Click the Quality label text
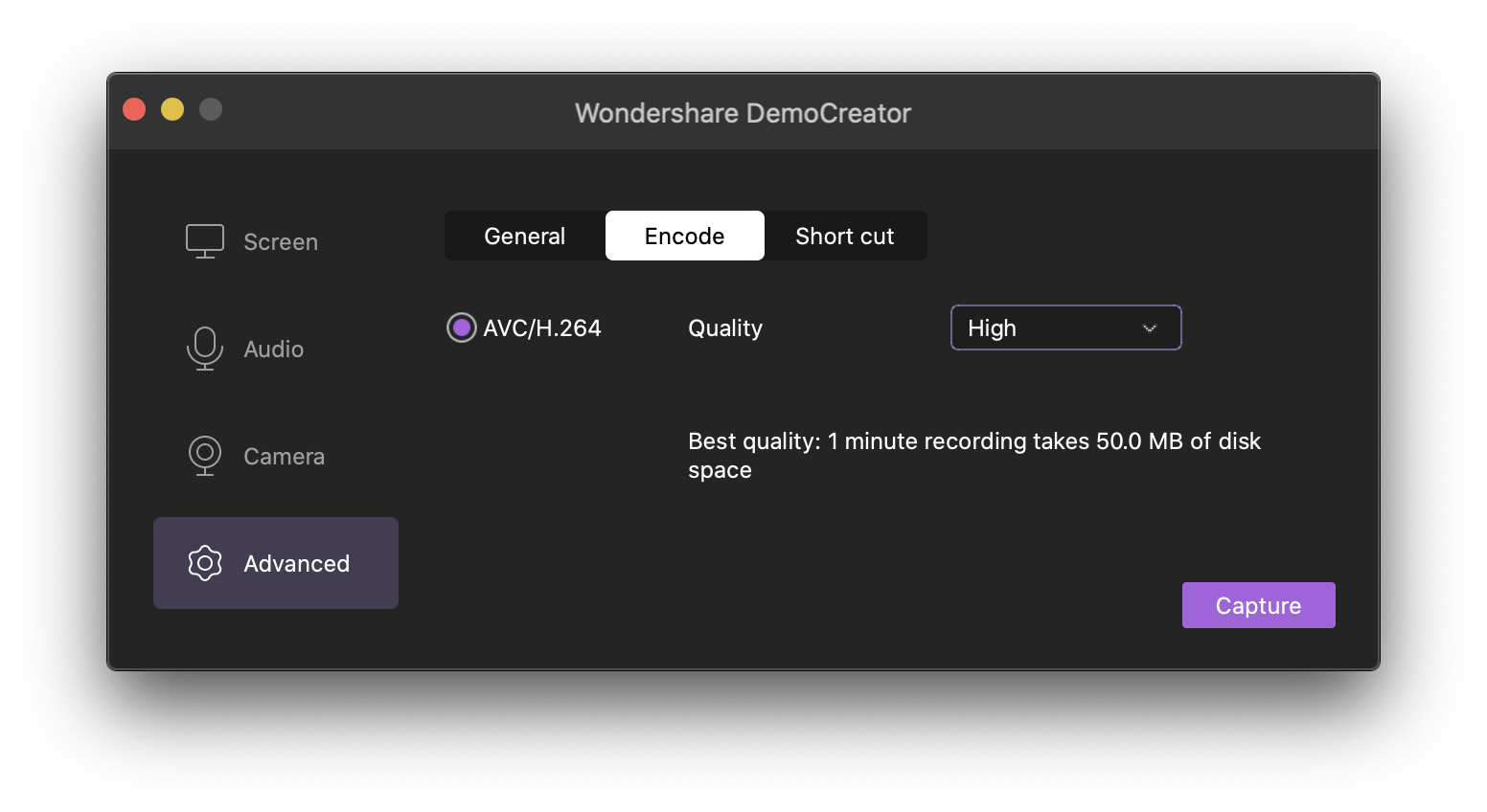Screen dimensions: 1487x812 725,328
